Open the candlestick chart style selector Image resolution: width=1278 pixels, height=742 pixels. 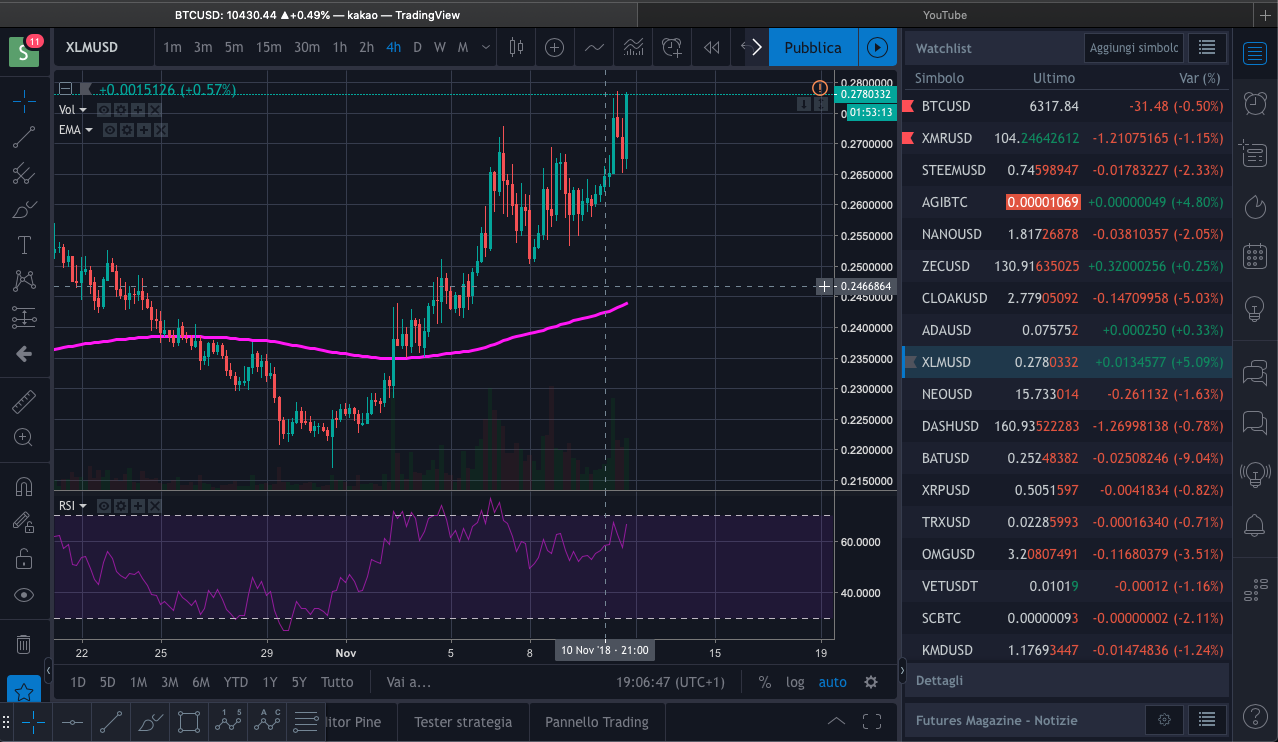[x=516, y=47]
